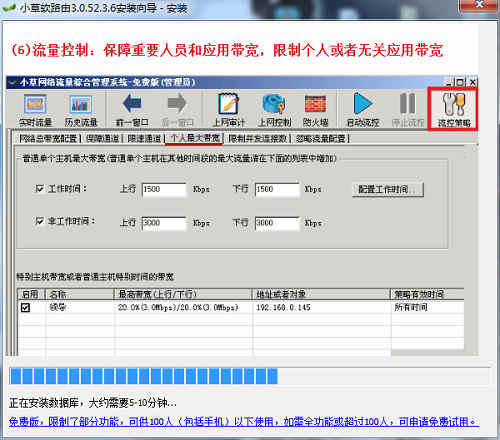The image size is (500, 440).
Task: Click the installation progress bar
Action: (249, 376)
